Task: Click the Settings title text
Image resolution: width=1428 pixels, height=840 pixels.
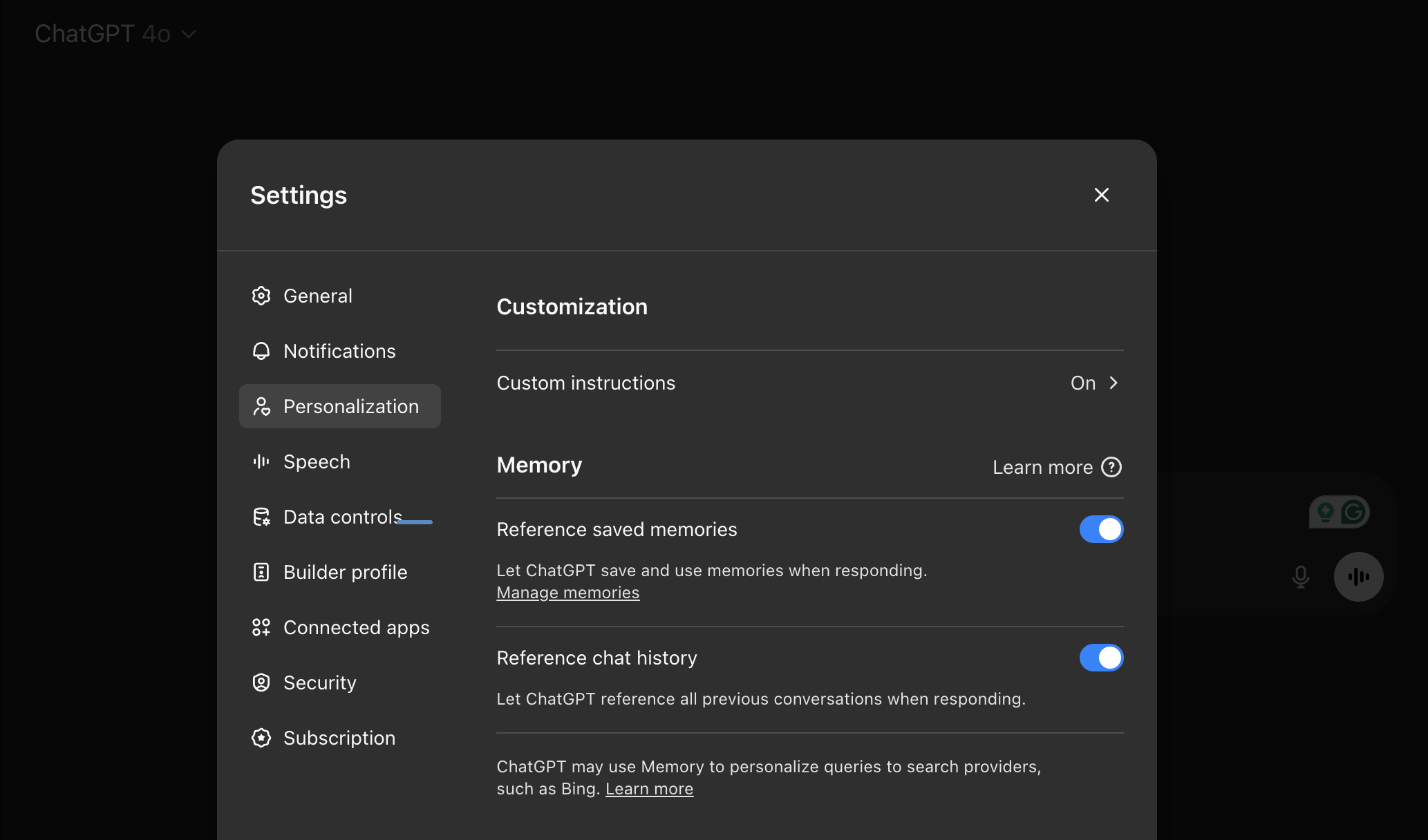Action: (x=299, y=195)
